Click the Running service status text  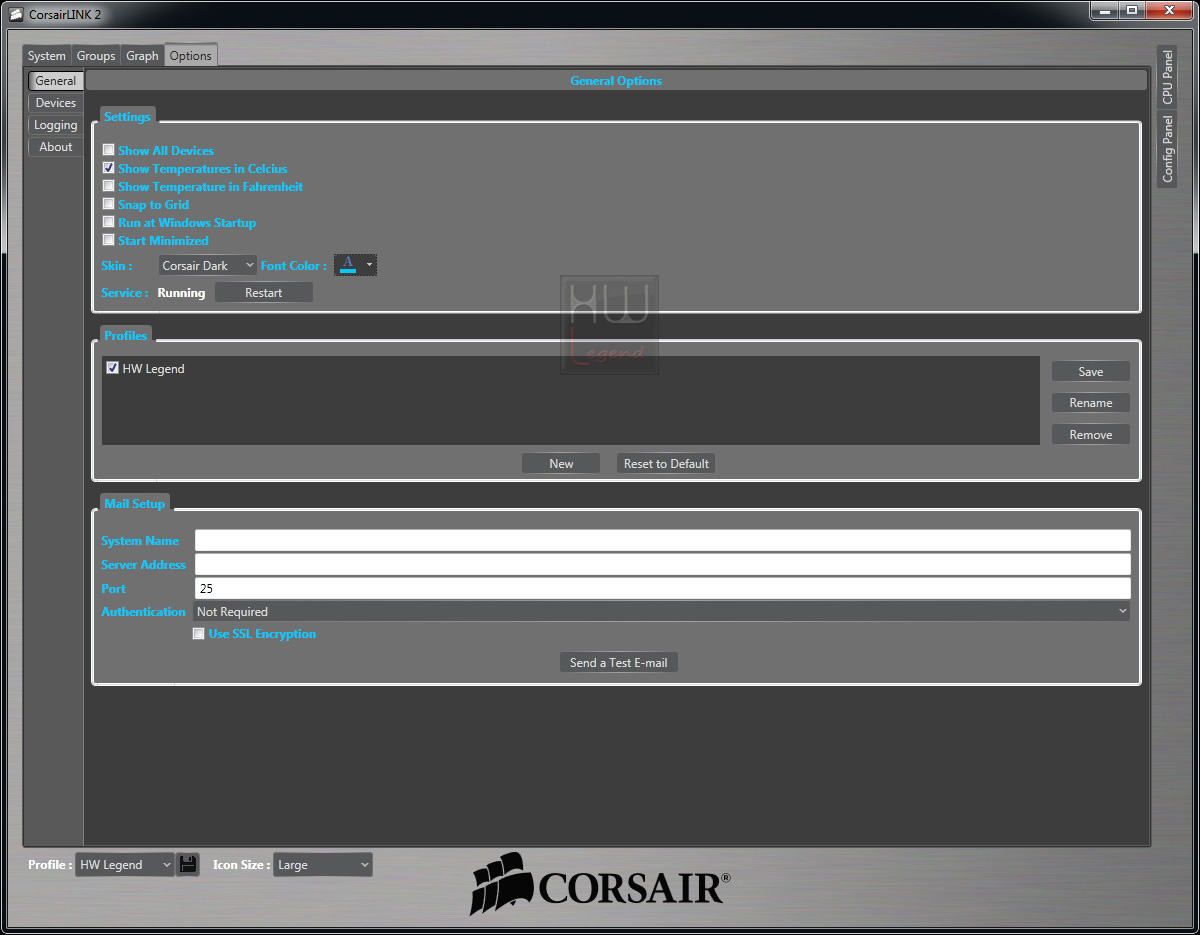[181, 293]
